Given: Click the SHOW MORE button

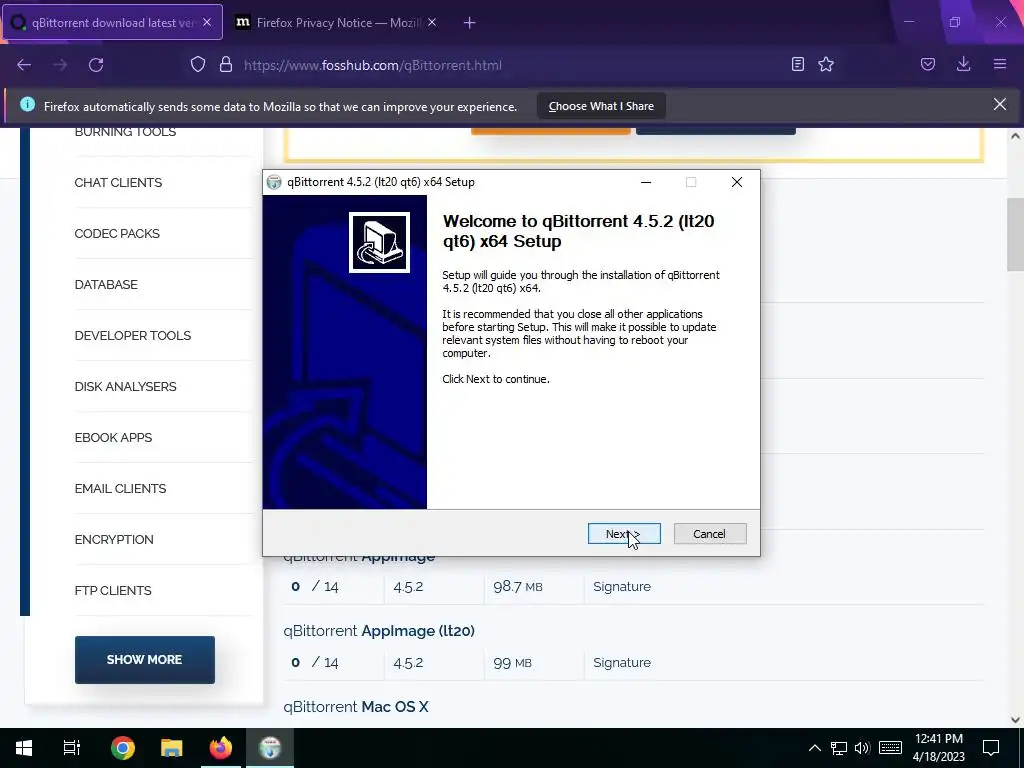Looking at the screenshot, I should [x=144, y=660].
